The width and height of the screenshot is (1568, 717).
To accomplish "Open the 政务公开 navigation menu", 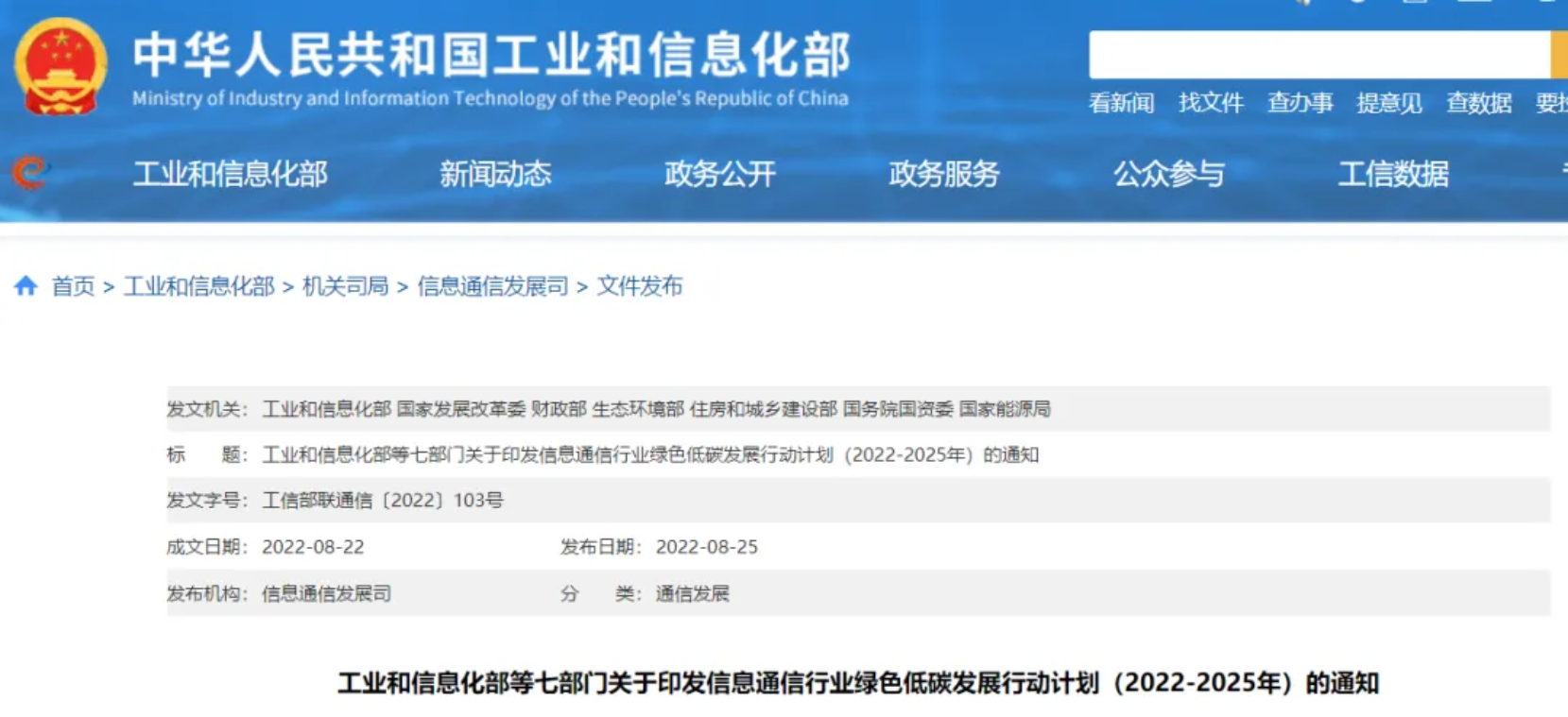I will (719, 174).
